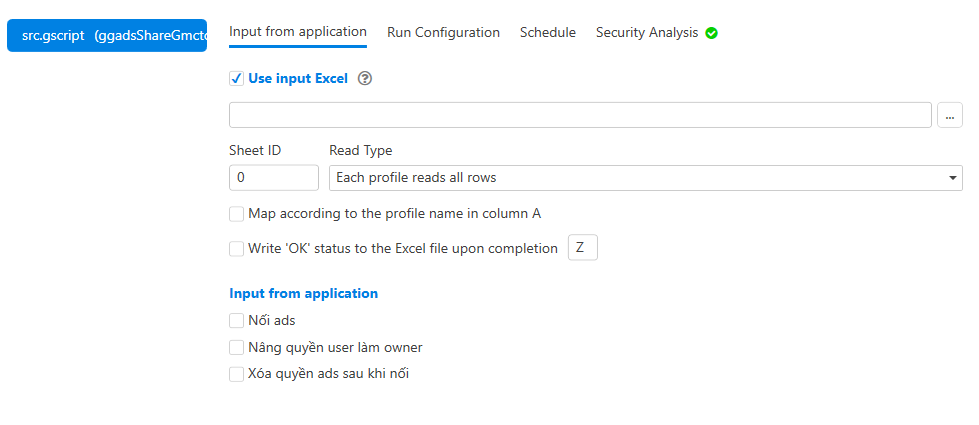Uncheck the Use input Excel checkbox
979x425 pixels.
click(x=237, y=79)
